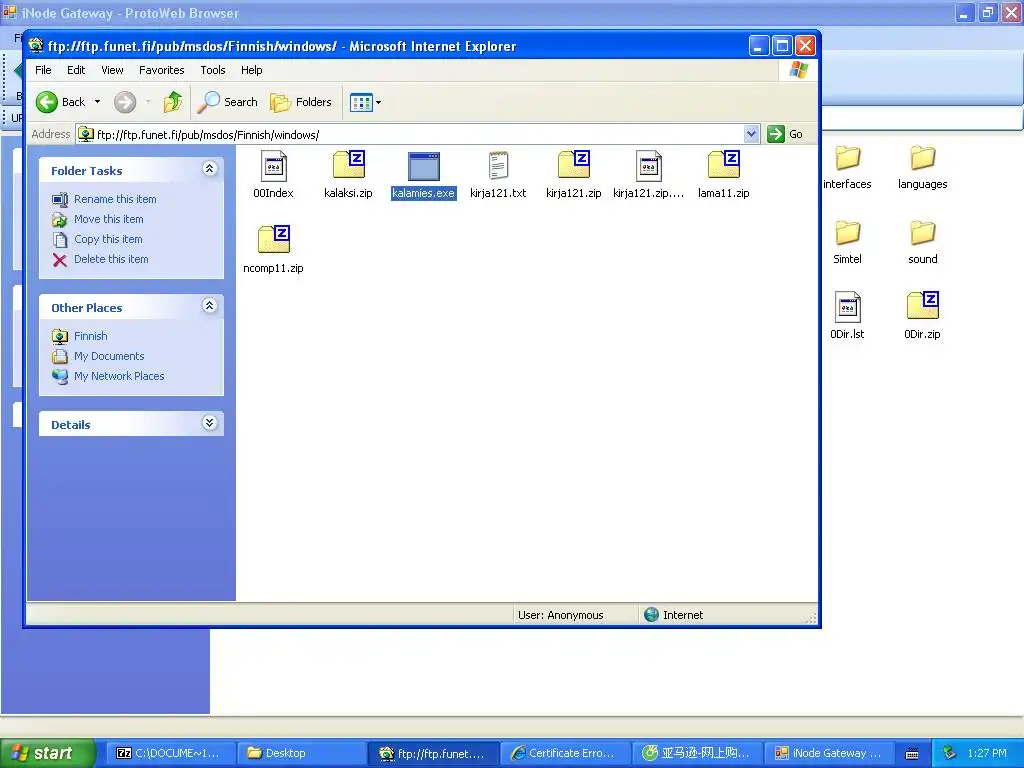1024x768 pixels.
Task: Open the interfaces folder in the background window
Action: pyautogui.click(x=848, y=158)
